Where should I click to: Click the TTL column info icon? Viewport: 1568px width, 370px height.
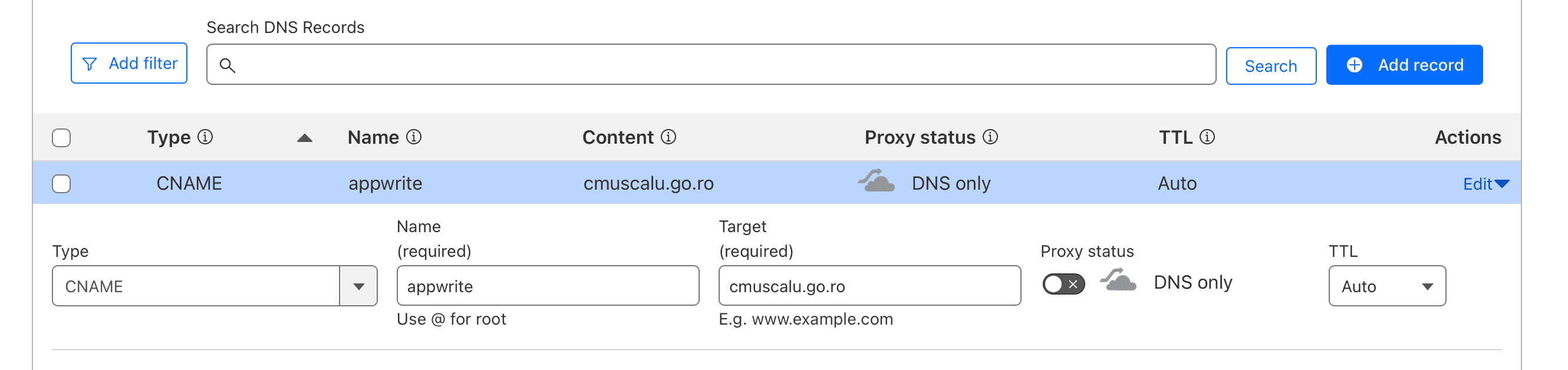pyautogui.click(x=1207, y=137)
